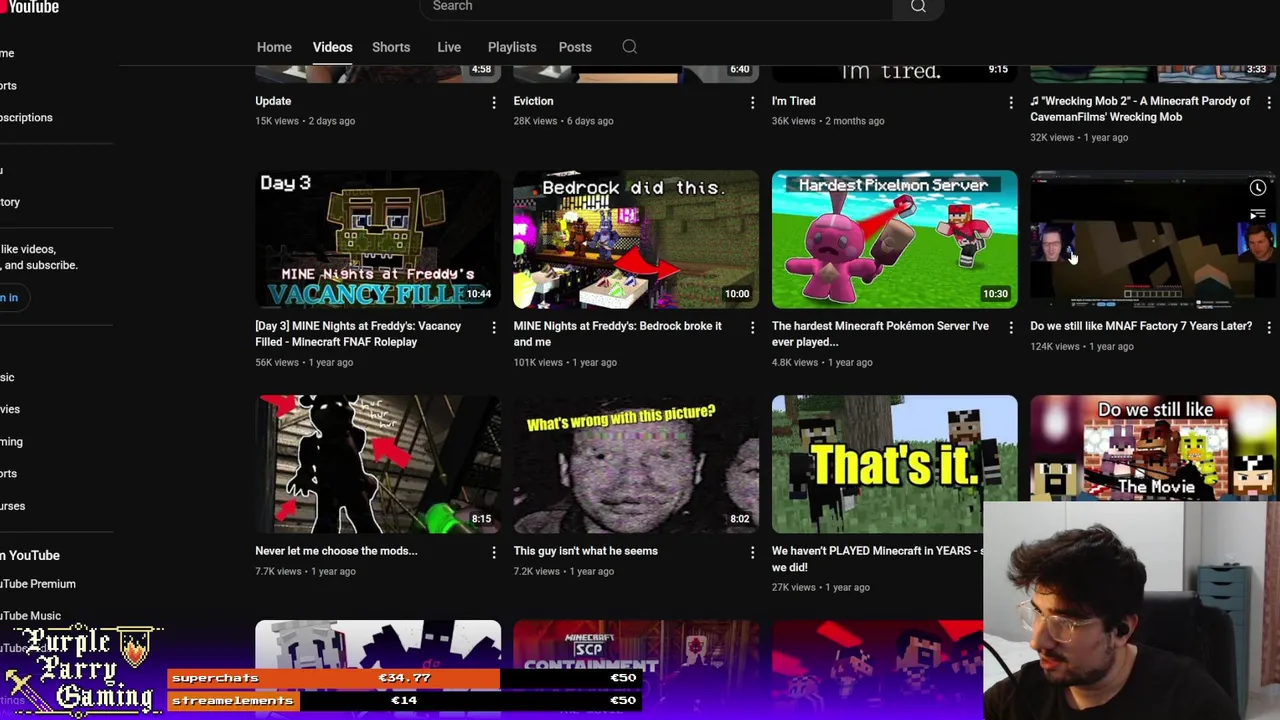
Task: Click '28K views • 6 days ago' text
Action: click(563, 121)
